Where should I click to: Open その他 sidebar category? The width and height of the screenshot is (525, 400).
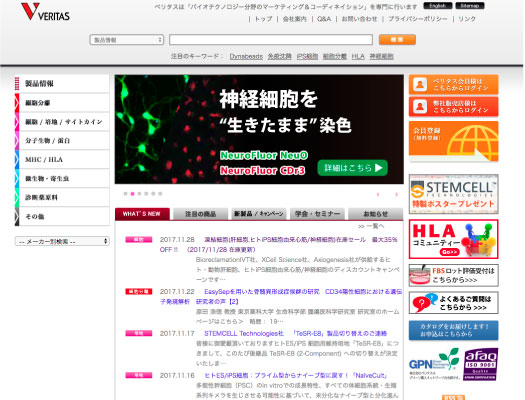pos(62,217)
